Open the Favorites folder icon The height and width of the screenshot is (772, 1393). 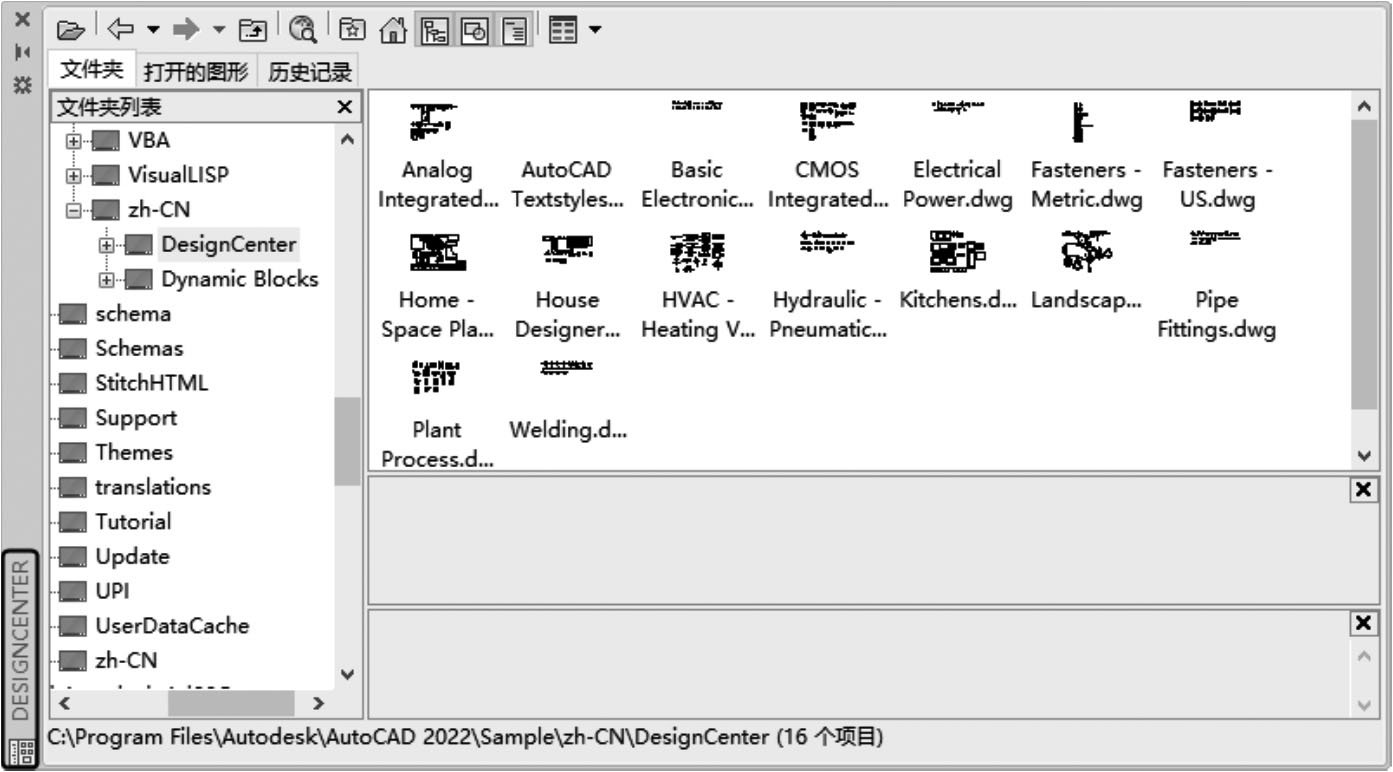click(351, 29)
